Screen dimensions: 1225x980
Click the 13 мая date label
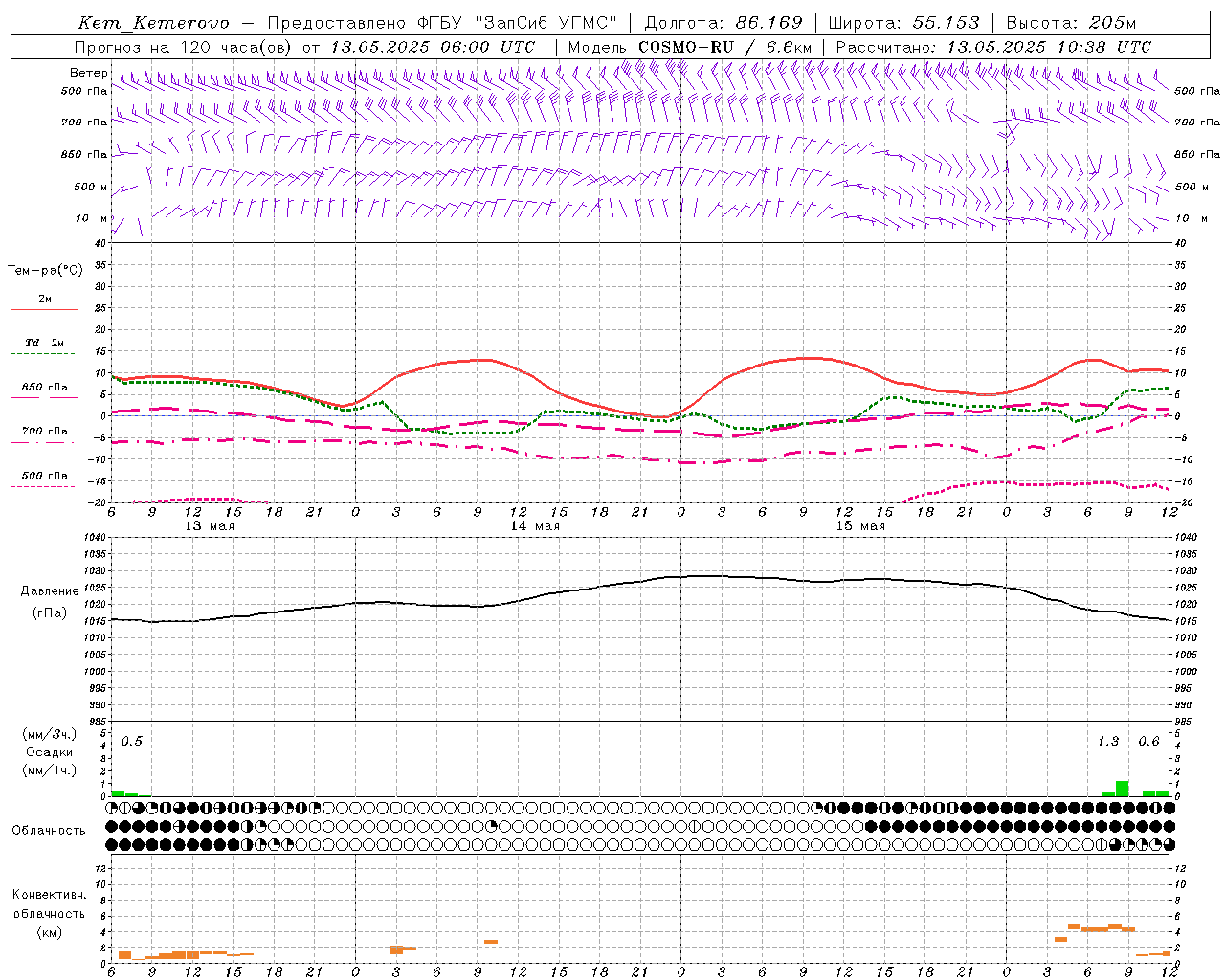click(x=210, y=526)
